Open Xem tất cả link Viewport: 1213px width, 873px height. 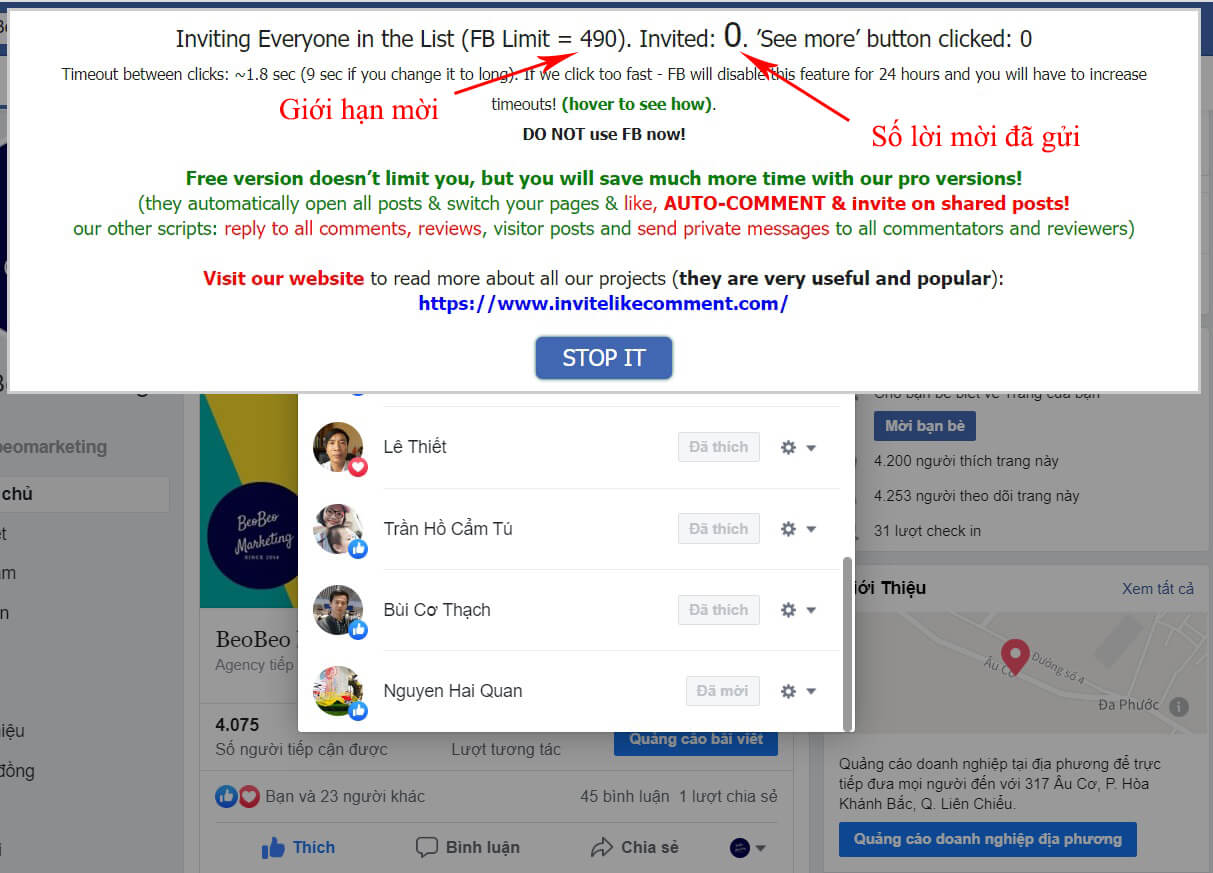click(x=1158, y=588)
